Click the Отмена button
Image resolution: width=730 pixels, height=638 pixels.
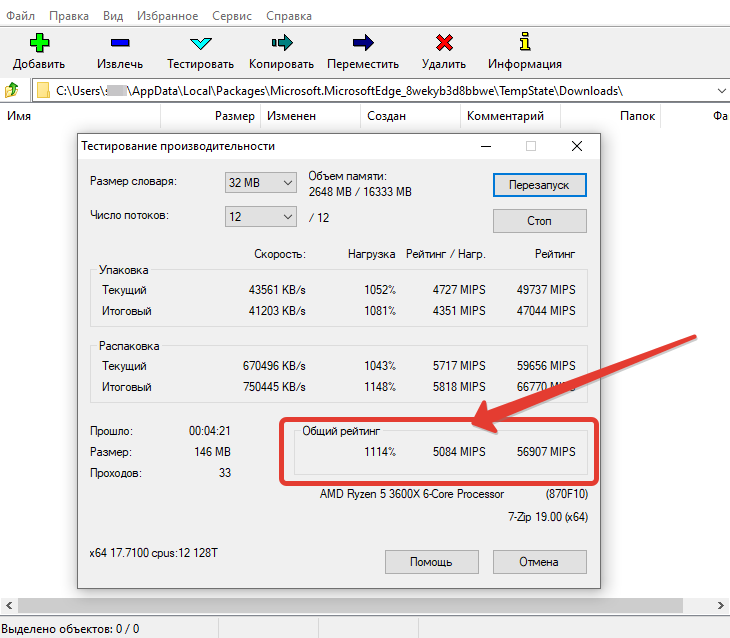[x=538, y=562]
